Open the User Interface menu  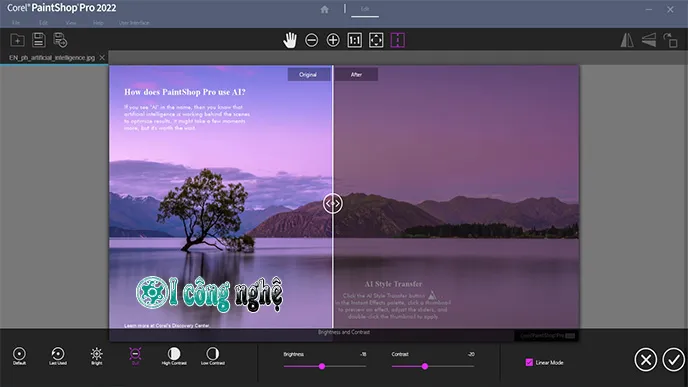click(134, 23)
